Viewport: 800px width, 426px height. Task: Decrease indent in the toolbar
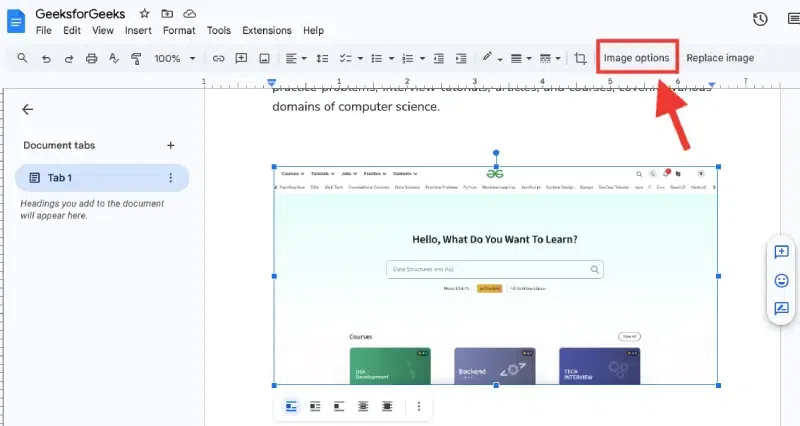pos(439,58)
